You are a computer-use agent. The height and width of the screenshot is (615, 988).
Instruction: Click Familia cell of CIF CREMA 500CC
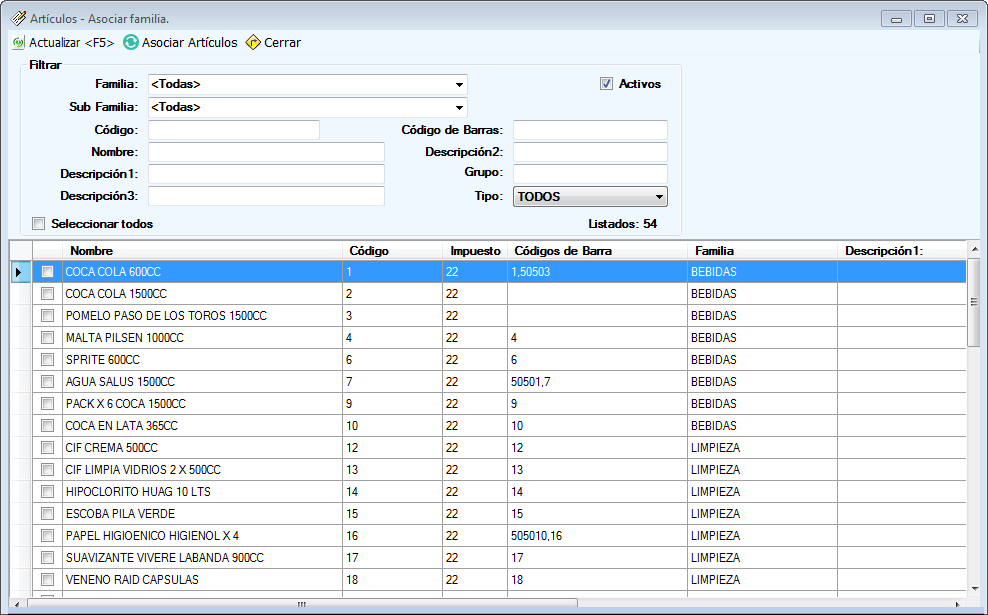pyautogui.click(x=762, y=448)
